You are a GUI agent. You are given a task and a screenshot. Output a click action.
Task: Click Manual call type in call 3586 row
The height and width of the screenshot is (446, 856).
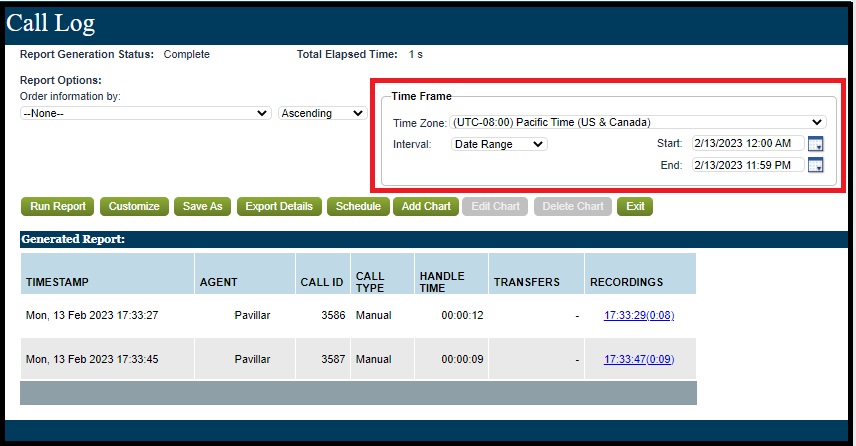(373, 315)
